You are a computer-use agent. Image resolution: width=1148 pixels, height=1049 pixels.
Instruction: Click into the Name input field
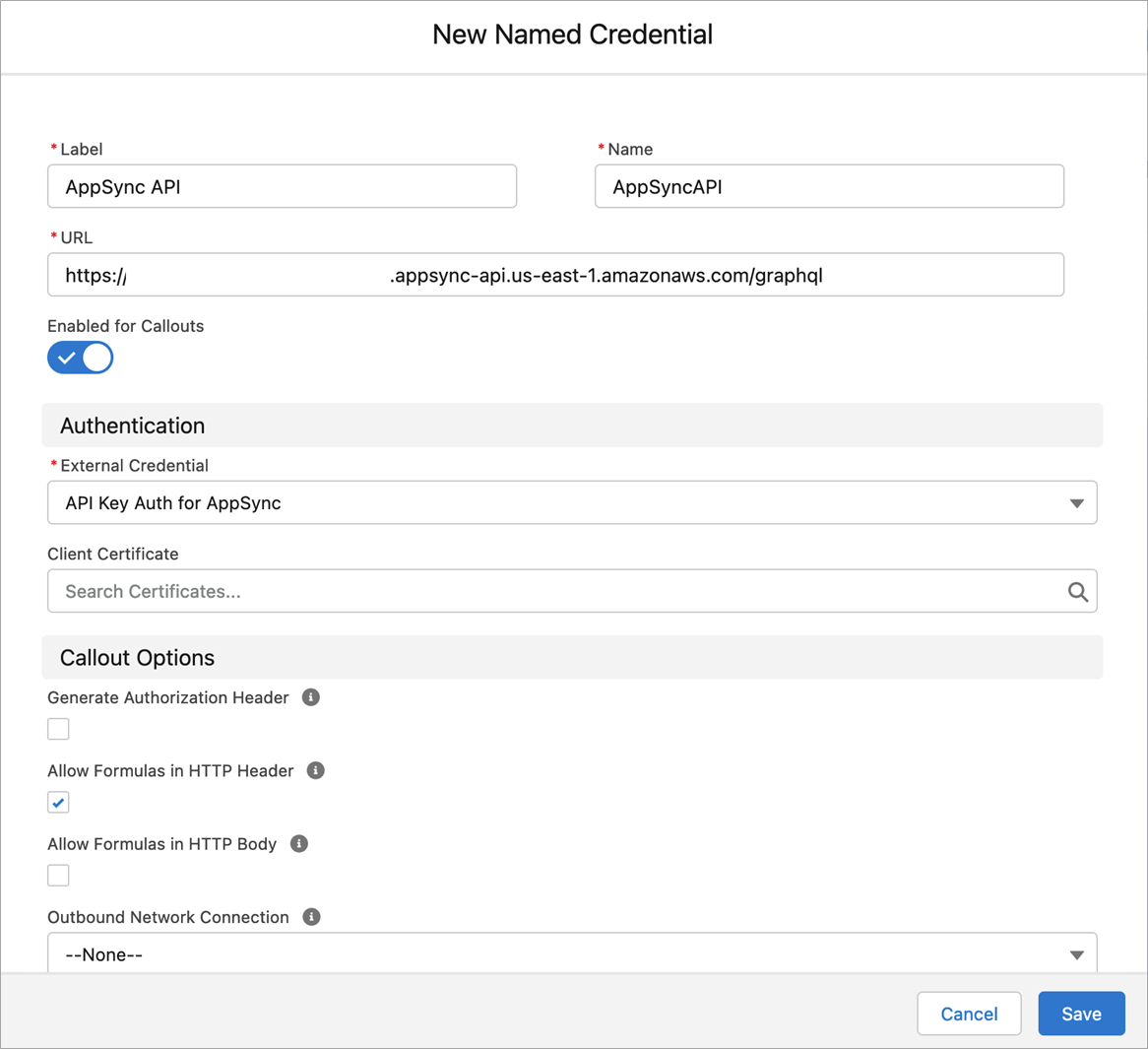829,186
